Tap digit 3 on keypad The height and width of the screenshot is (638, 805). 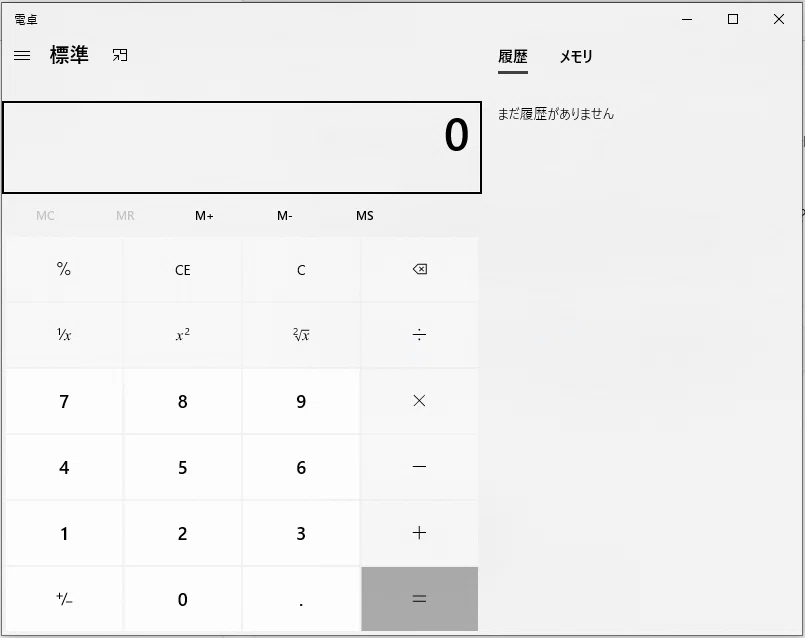(301, 533)
